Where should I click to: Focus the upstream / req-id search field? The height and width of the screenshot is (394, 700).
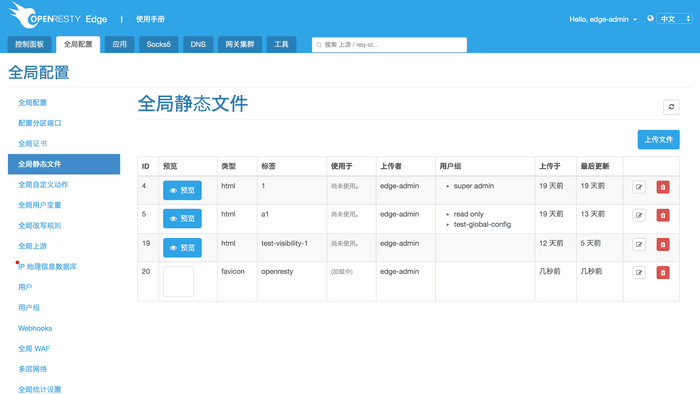point(389,45)
